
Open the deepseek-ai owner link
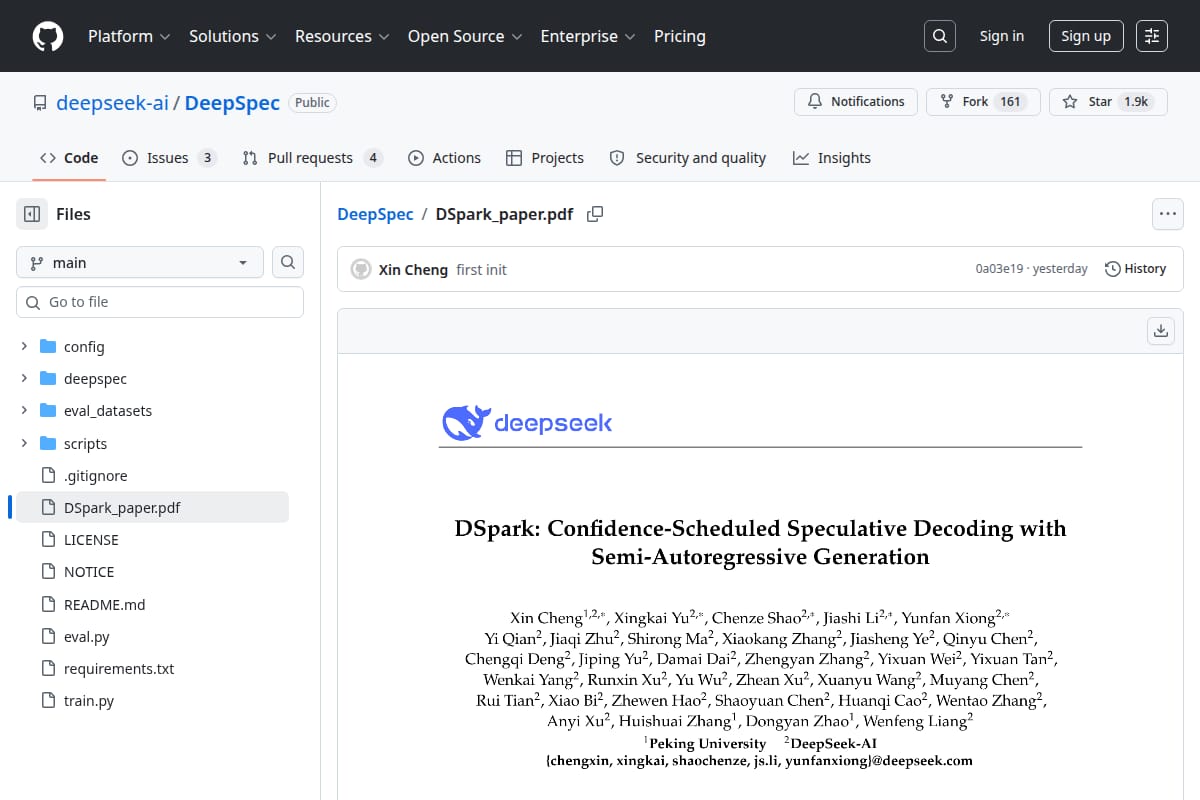112,103
